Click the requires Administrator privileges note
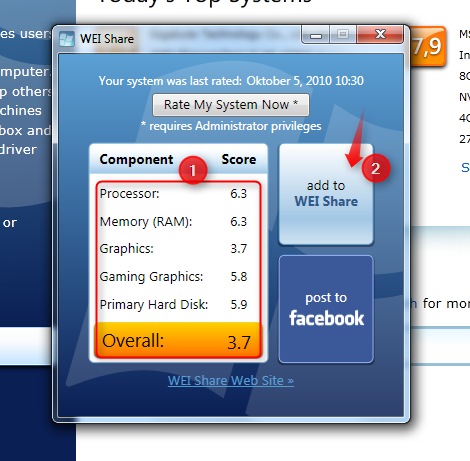 pos(231,126)
